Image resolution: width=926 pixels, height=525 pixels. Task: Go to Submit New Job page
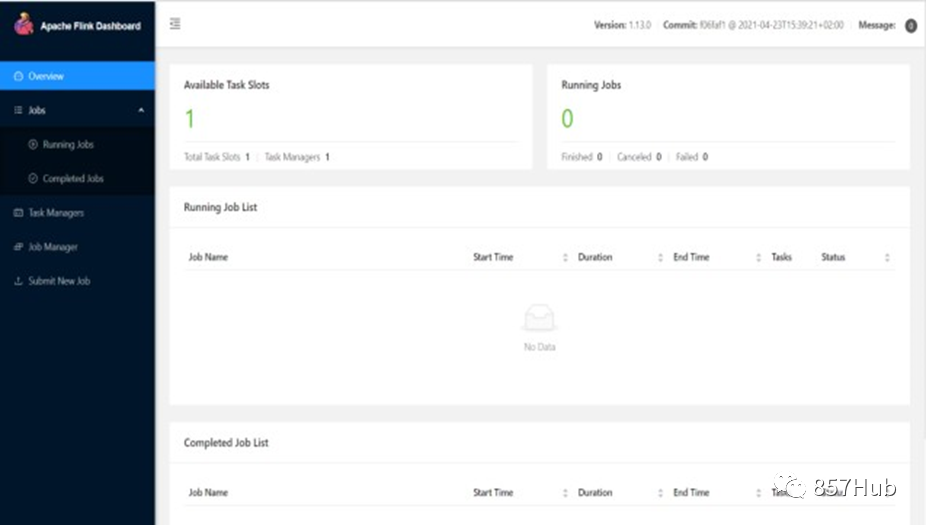[77, 281]
